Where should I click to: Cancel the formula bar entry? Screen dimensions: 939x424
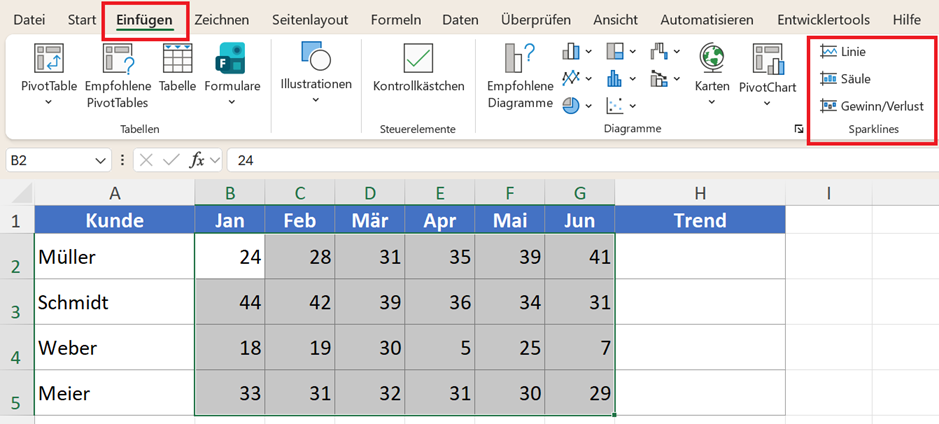147,160
